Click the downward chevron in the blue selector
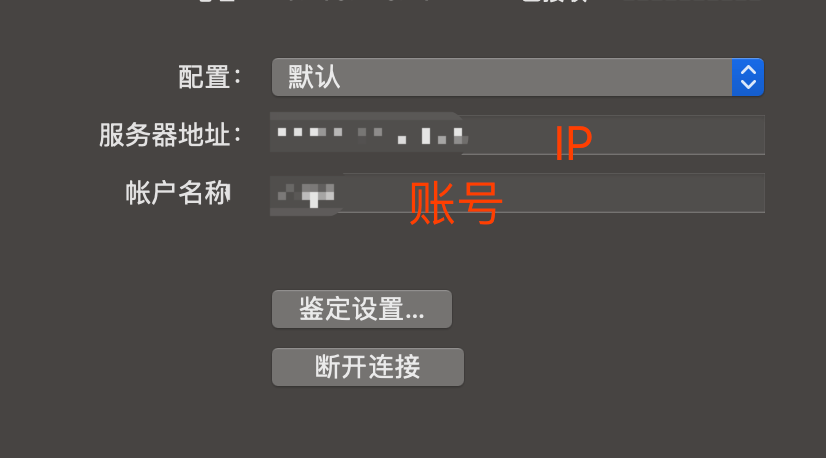Screen dimensions: 826x458 click(x=748, y=84)
